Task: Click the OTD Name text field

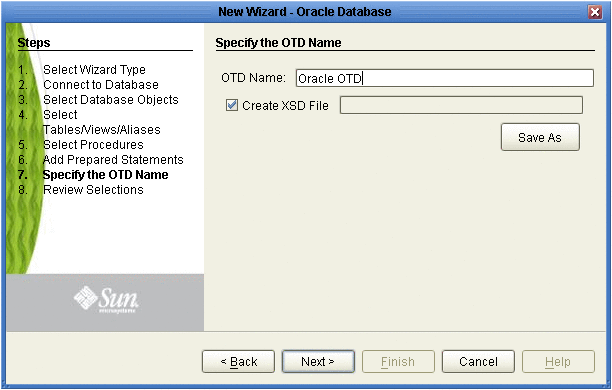Action: point(445,78)
